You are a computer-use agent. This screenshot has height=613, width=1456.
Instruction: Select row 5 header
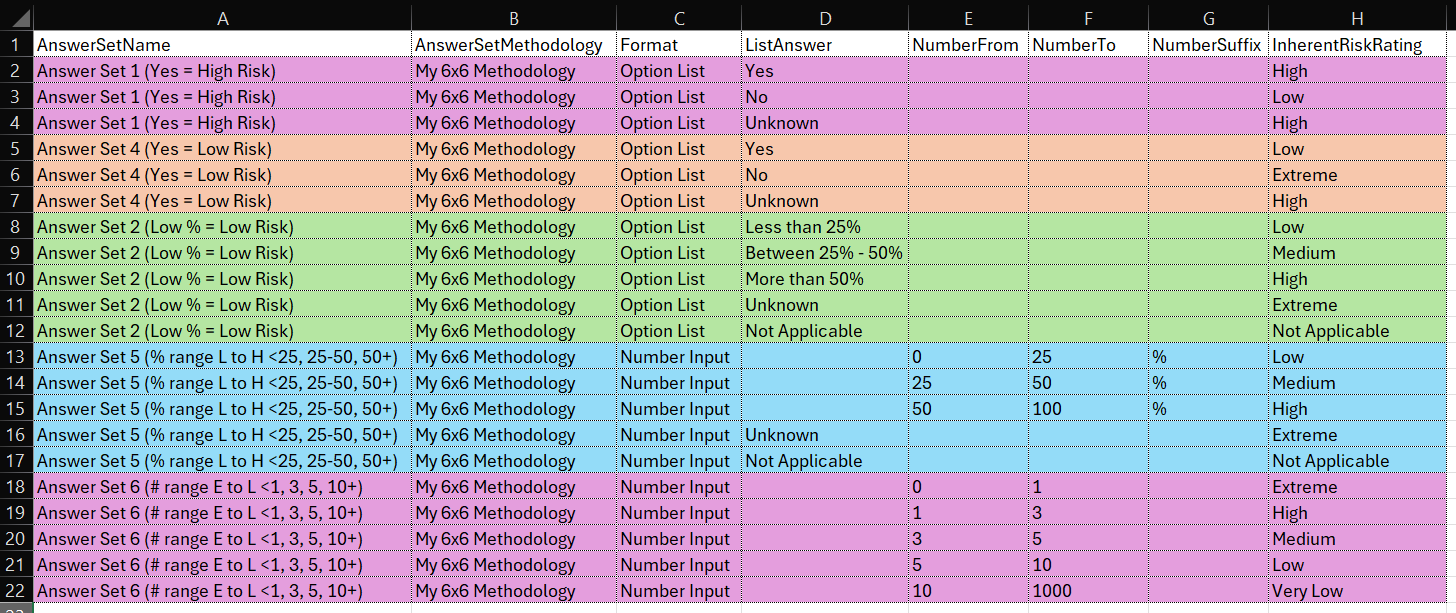coord(16,149)
